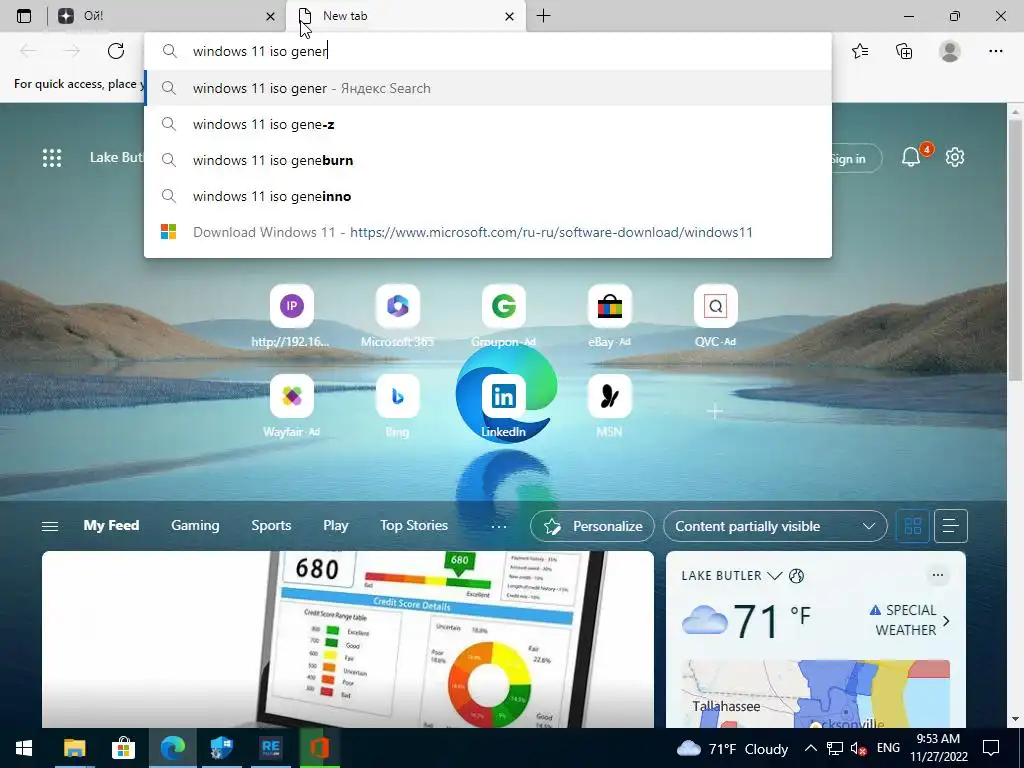Open the SPECIAL WEATHER alert arrow
Viewport: 1024px width, 768px height.
click(x=946, y=620)
